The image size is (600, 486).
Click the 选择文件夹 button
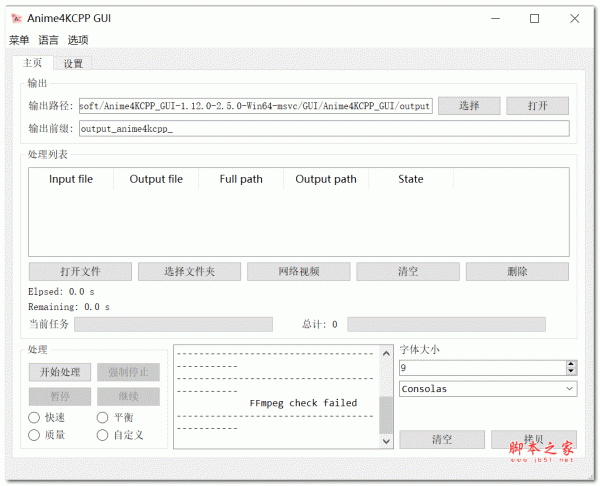click(x=189, y=271)
